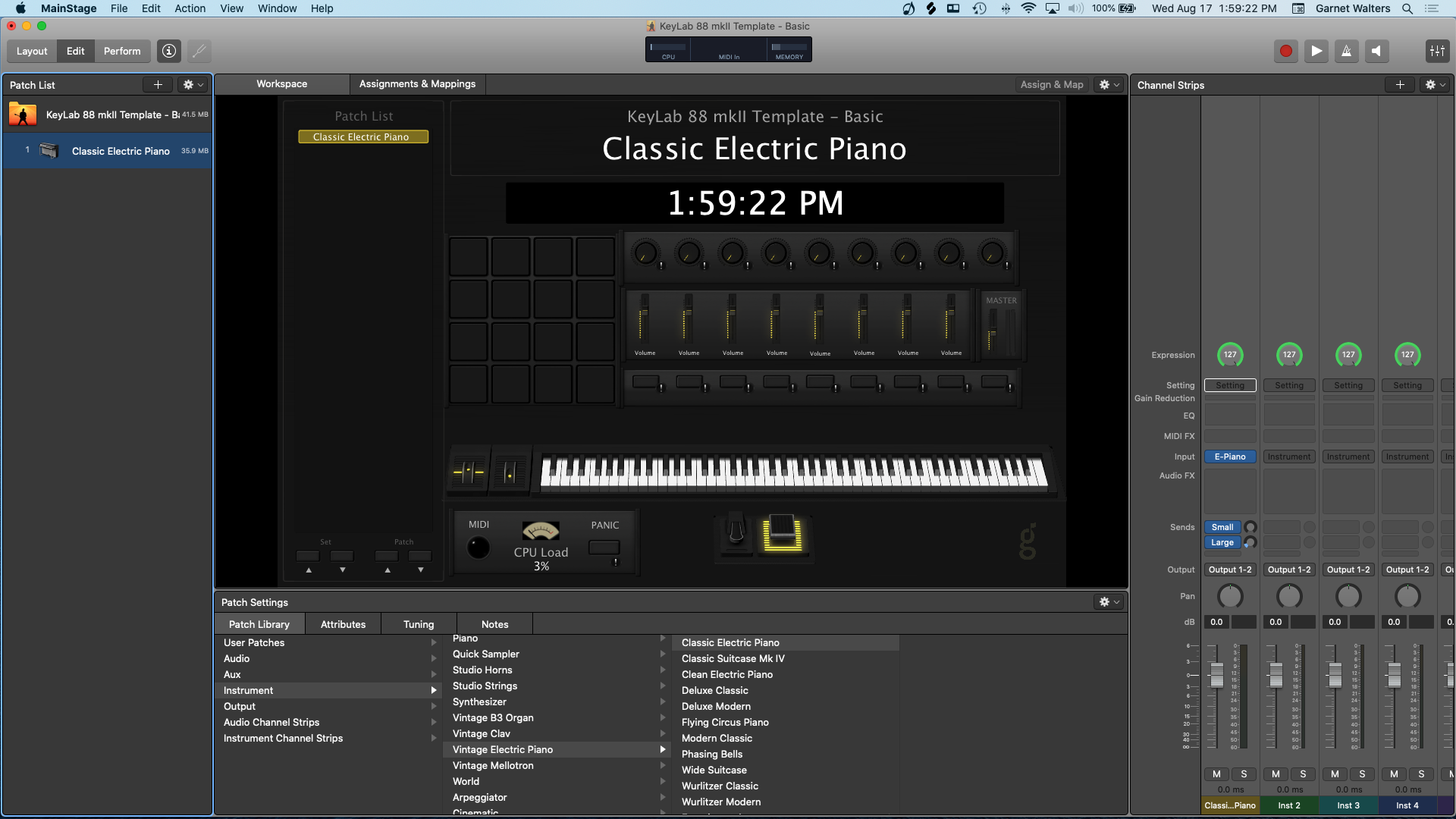
Task: Switch to Perform mode
Action: tap(122, 51)
